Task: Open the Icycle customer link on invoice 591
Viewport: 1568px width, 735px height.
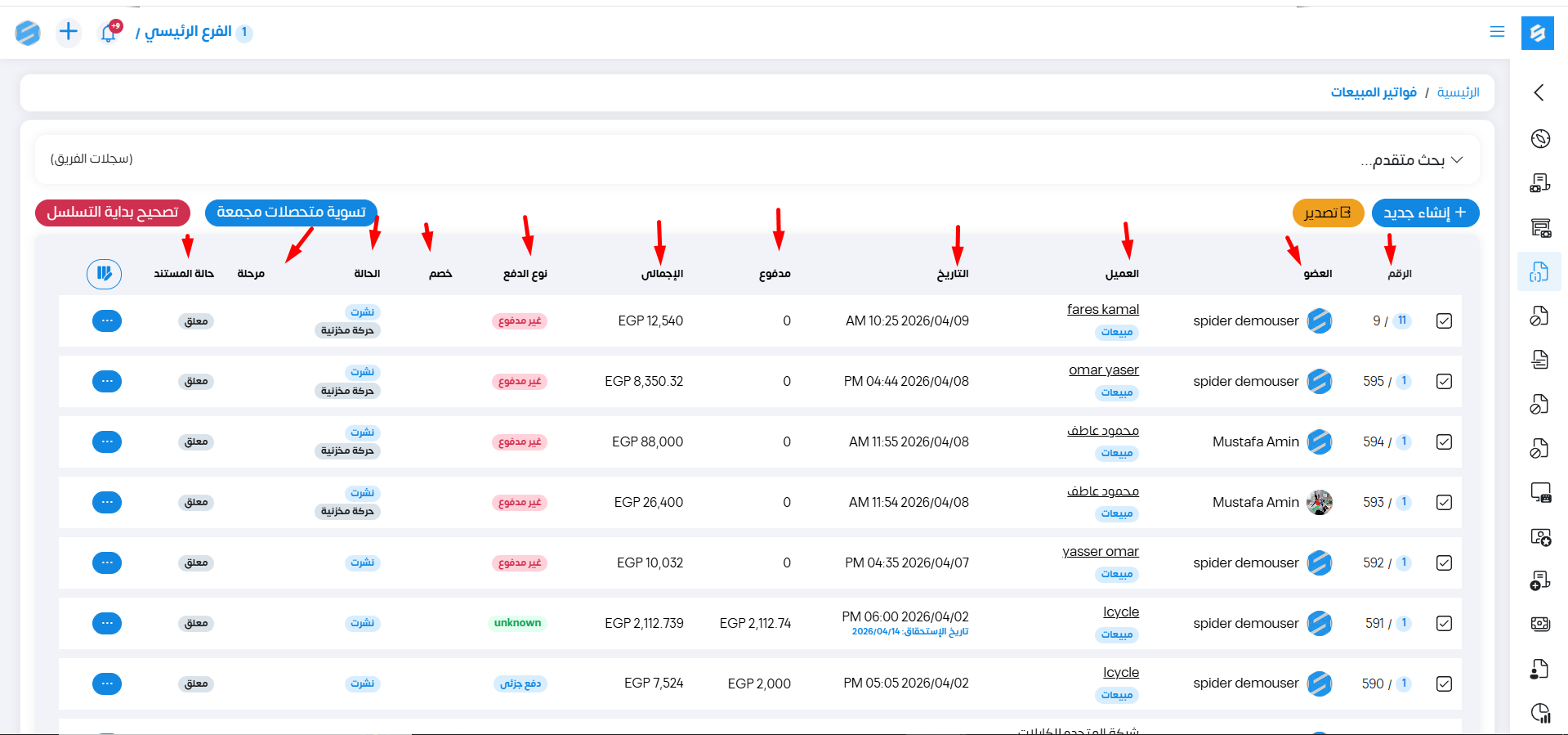Action: [1121, 612]
